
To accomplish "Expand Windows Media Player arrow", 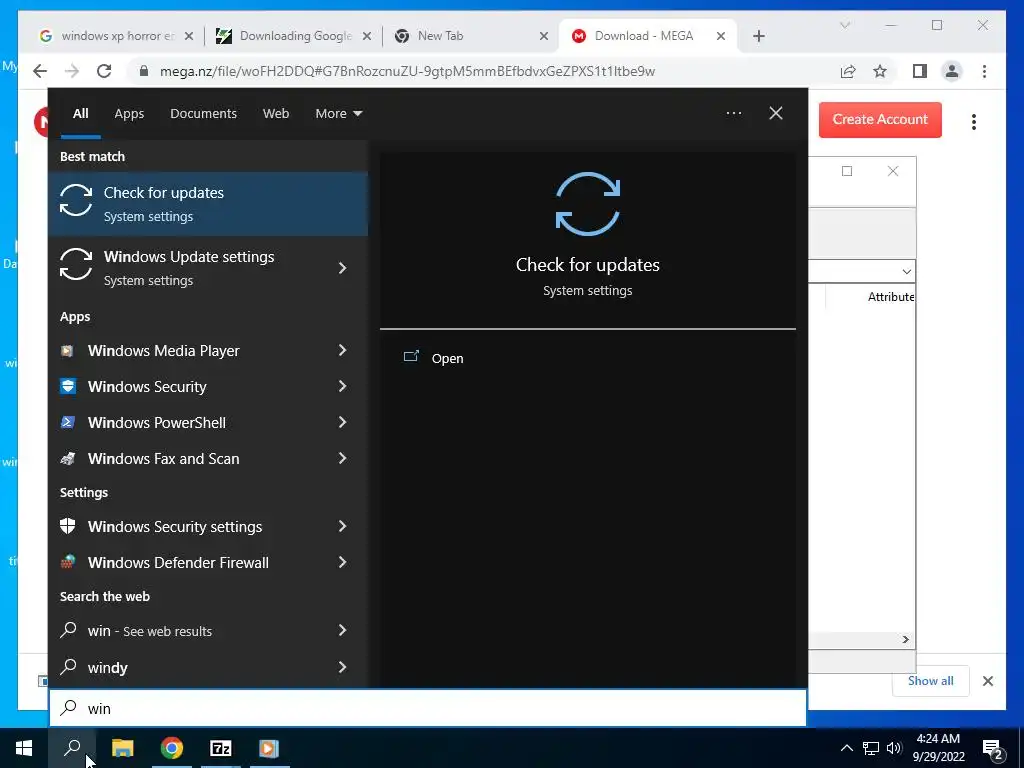I will coord(343,351).
